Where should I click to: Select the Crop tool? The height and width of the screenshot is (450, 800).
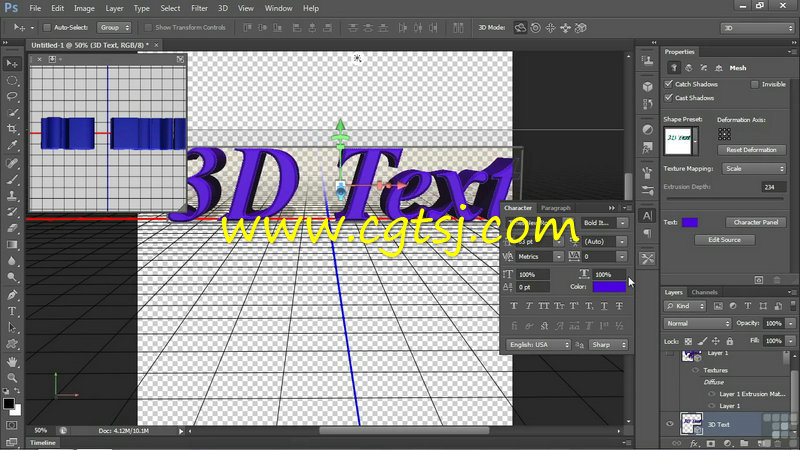(12, 129)
